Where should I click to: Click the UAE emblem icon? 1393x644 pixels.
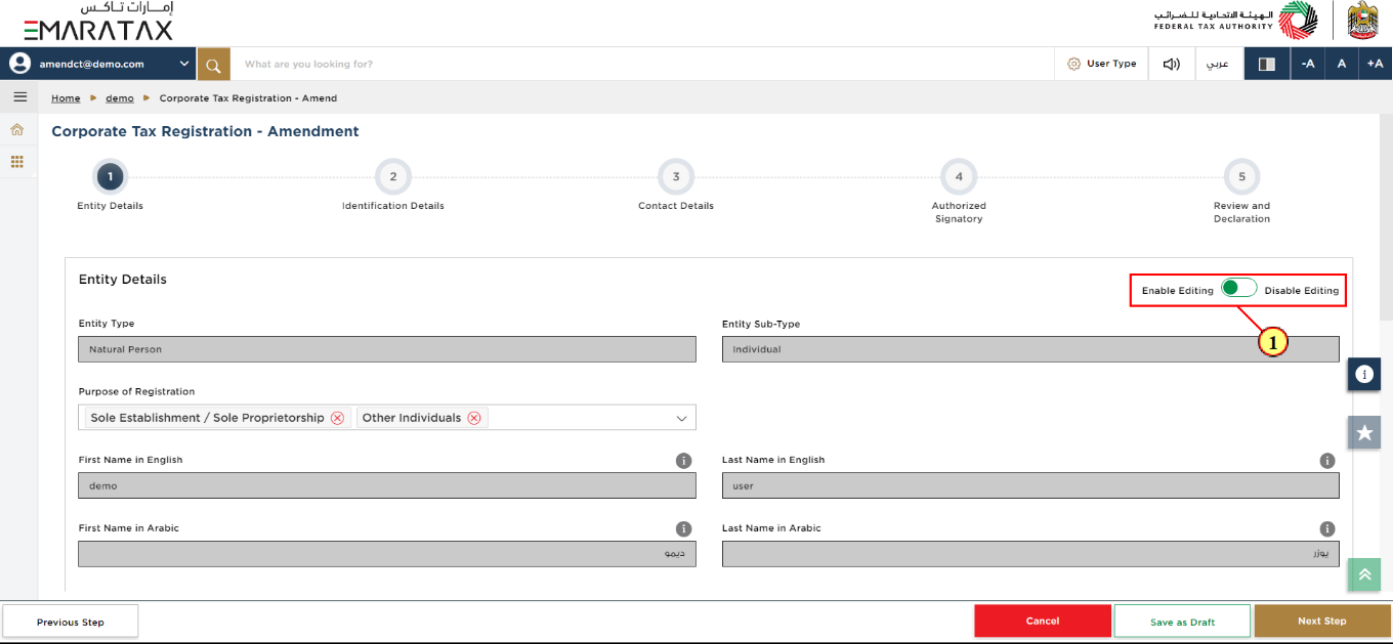(1364, 20)
